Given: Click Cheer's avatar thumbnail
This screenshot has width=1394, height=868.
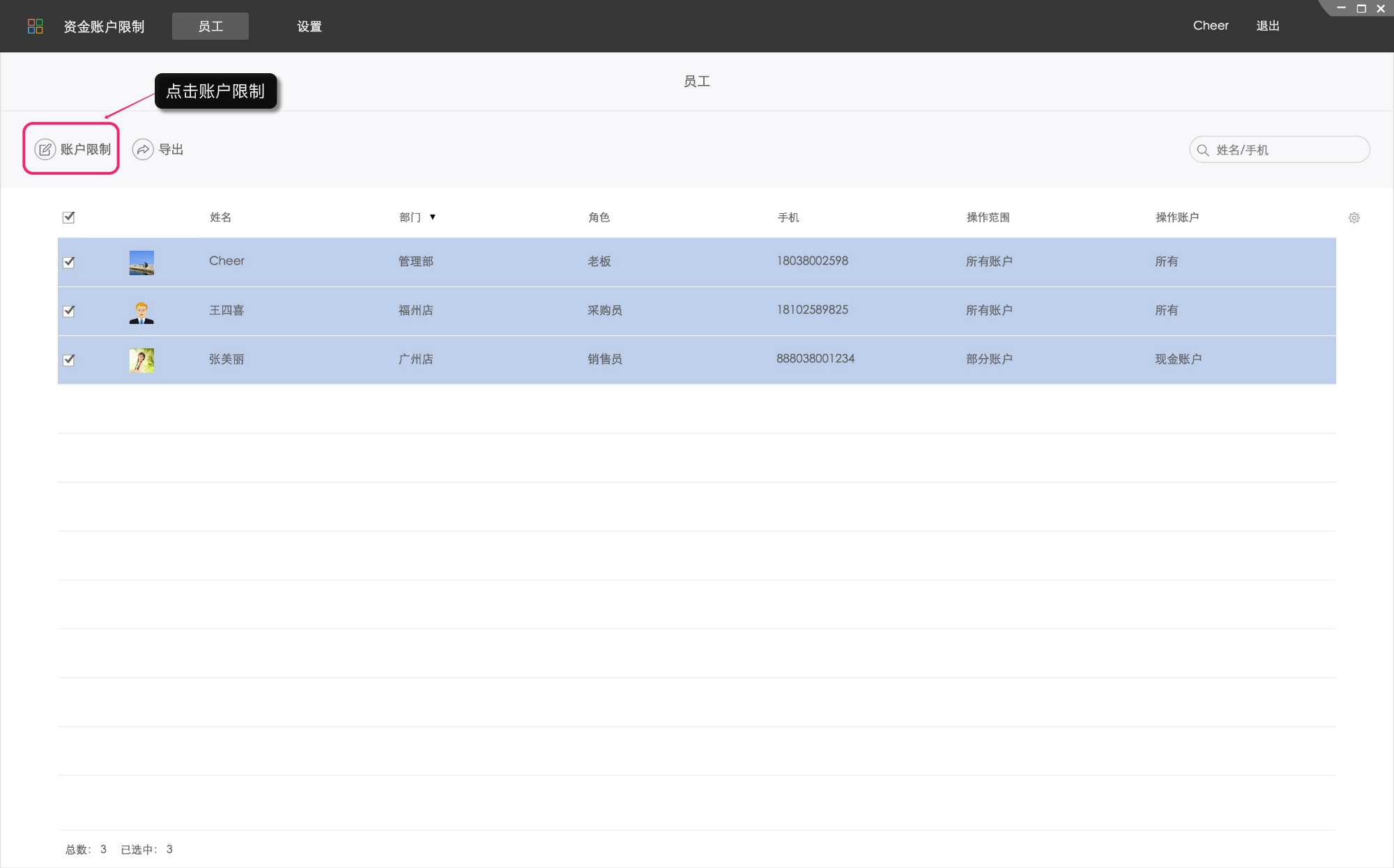Looking at the screenshot, I should coord(141,263).
